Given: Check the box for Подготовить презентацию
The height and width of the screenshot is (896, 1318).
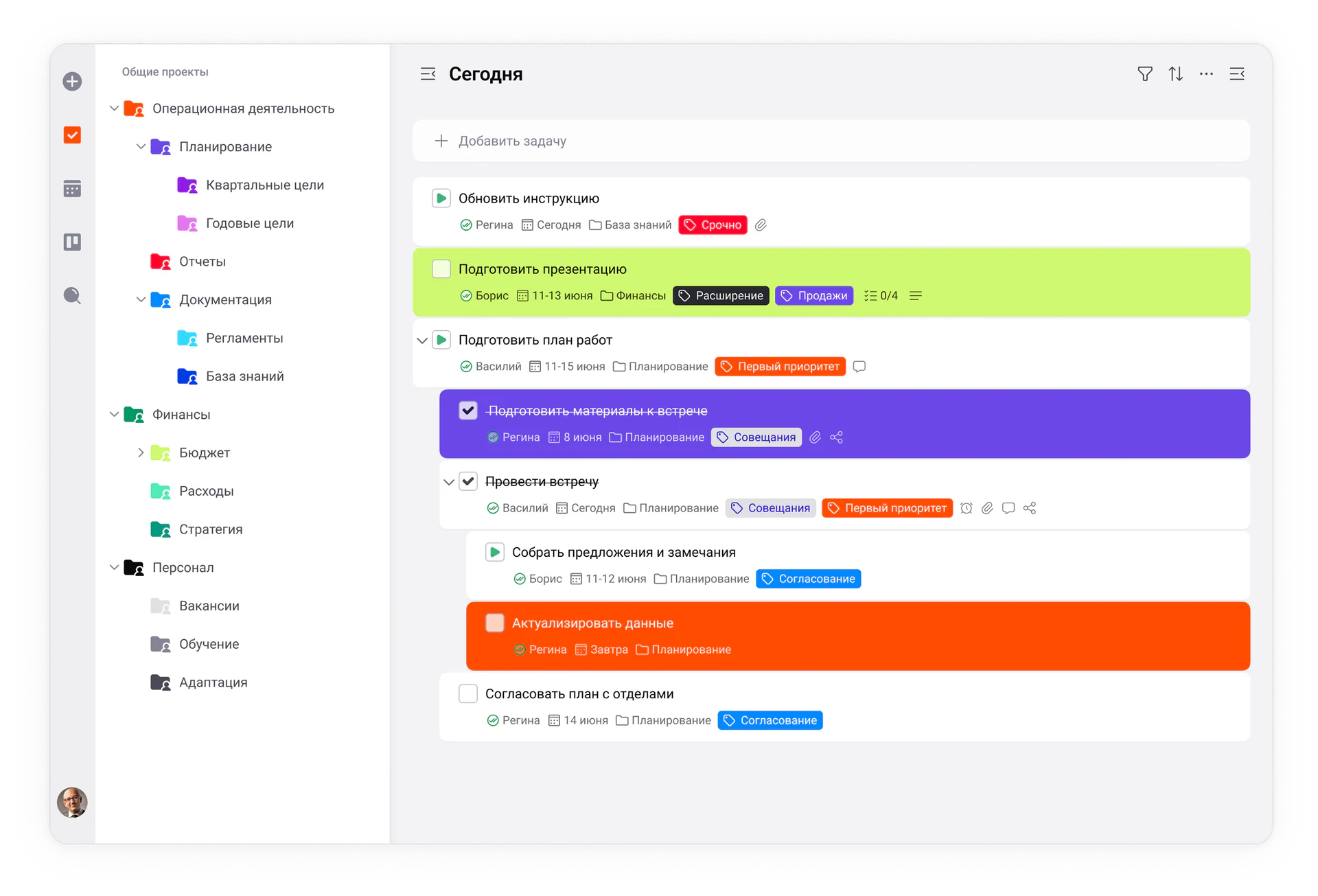Looking at the screenshot, I should 441,269.
